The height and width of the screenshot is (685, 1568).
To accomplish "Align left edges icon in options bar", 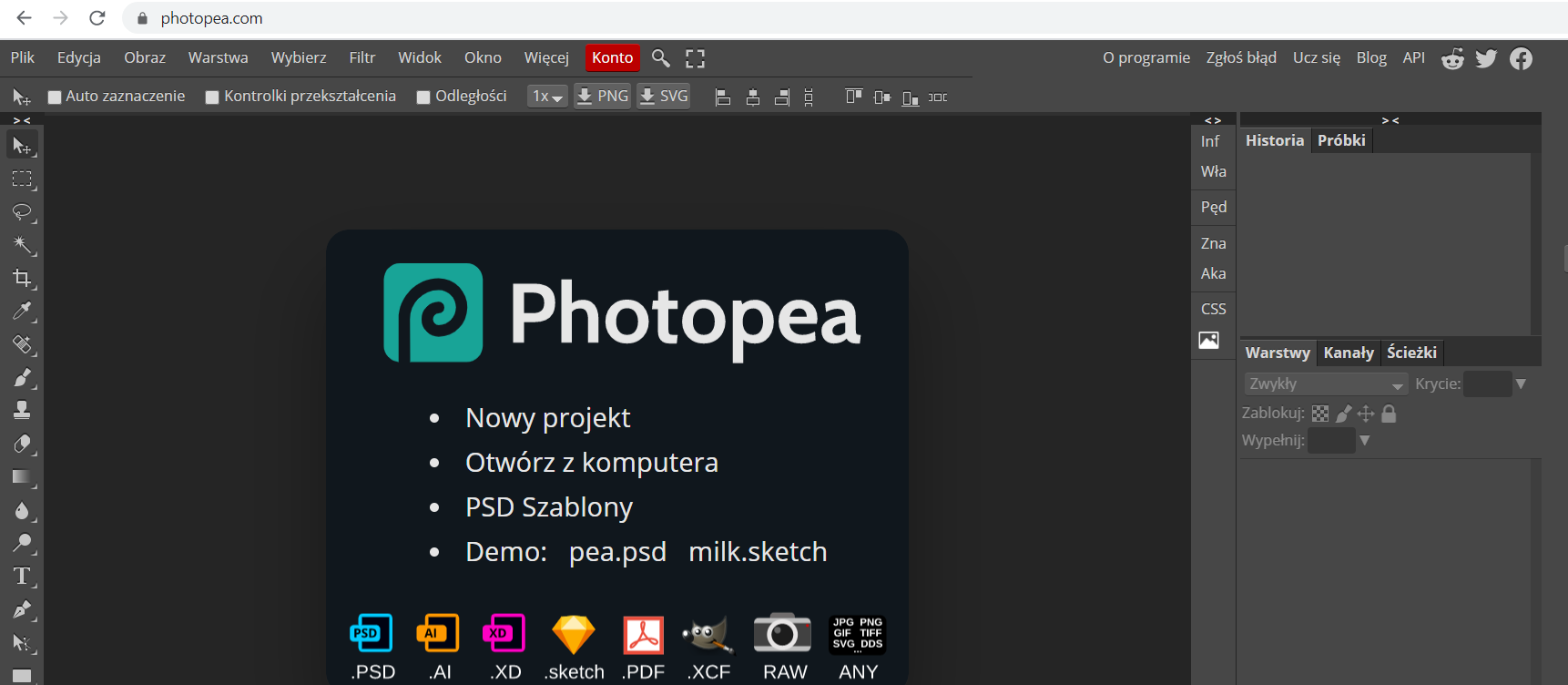I will pyautogui.click(x=723, y=97).
